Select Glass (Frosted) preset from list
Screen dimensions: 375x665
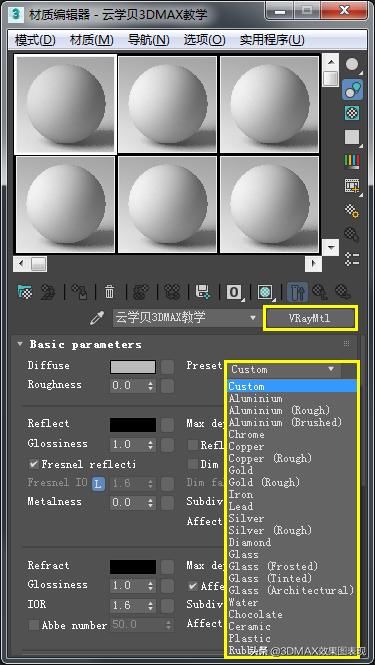coord(273,566)
